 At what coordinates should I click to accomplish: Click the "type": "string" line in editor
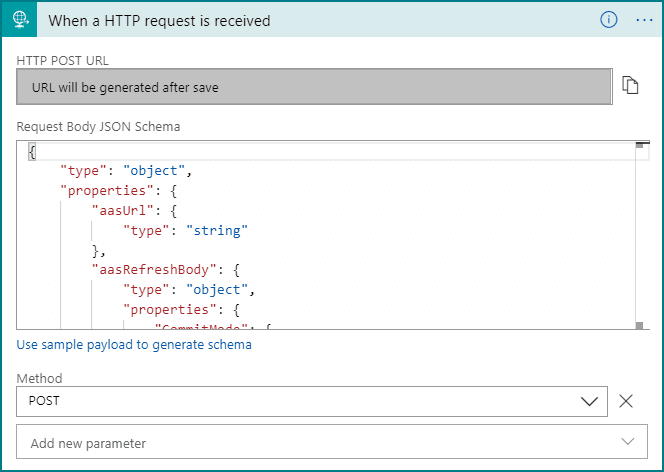[x=185, y=230]
